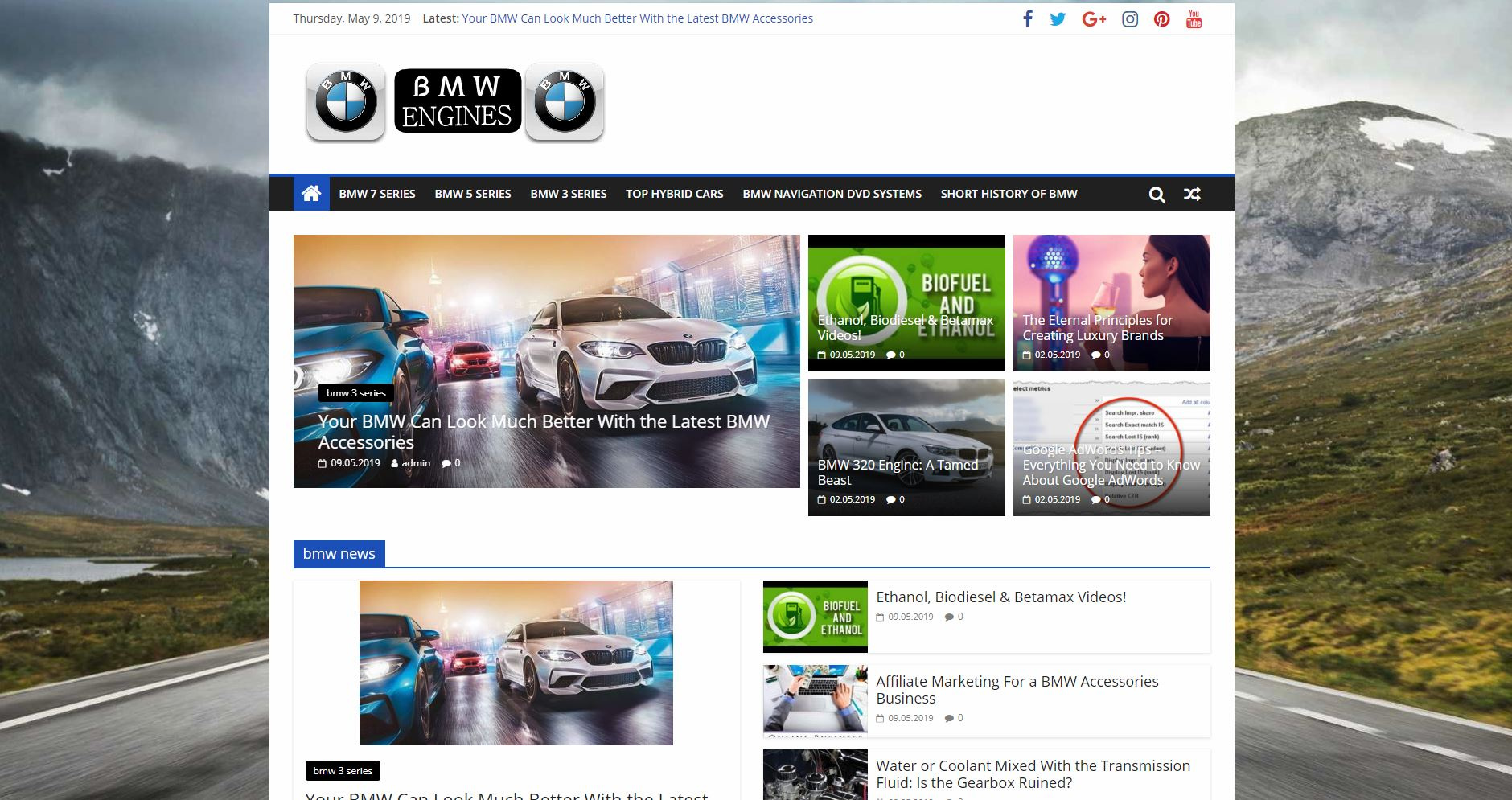Screen dimensions: 1512x800
Task: Click engine thumbnail for Water or Coolant article
Action: click(816, 775)
